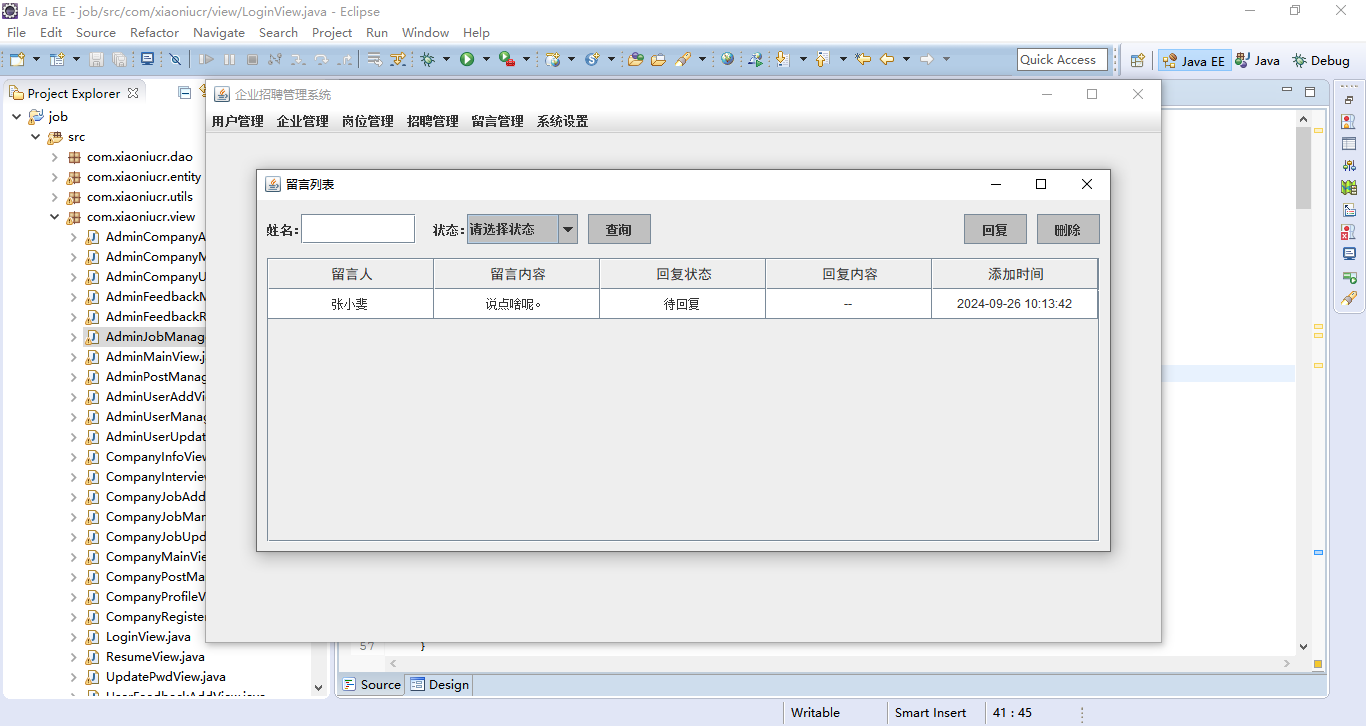This screenshot has height=726, width=1366.
Task: Switch to the Java perspective
Action: (1257, 61)
